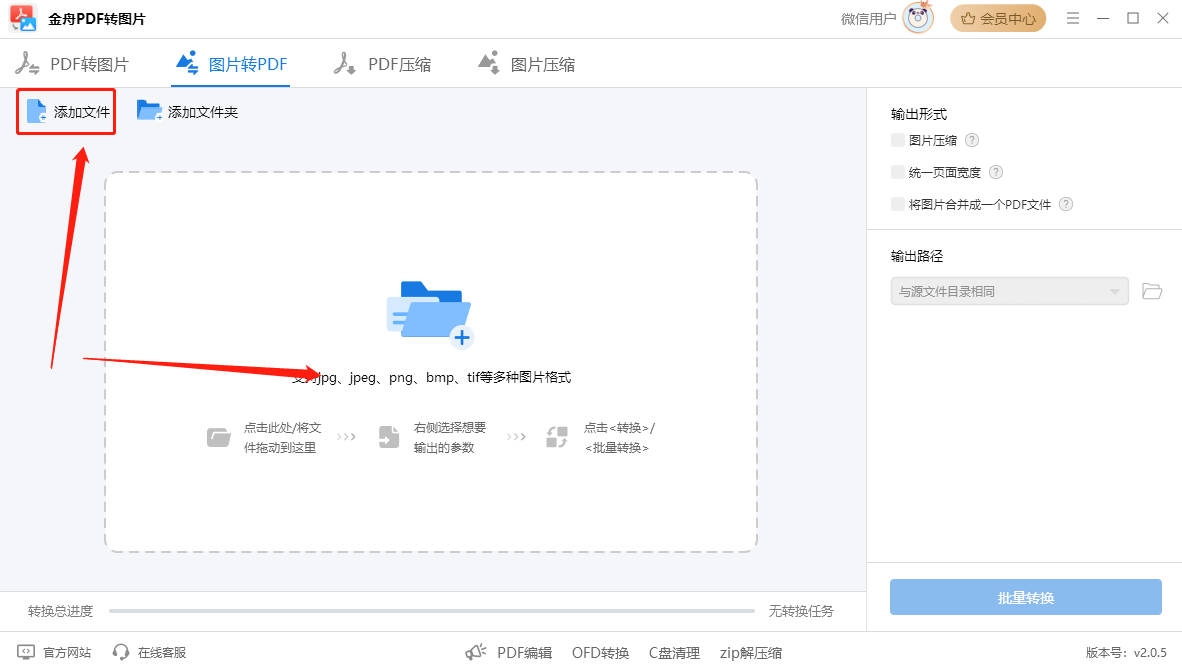Click the 转换总进度 progress bar
Image resolution: width=1182 pixels, height=667 pixels.
point(430,610)
